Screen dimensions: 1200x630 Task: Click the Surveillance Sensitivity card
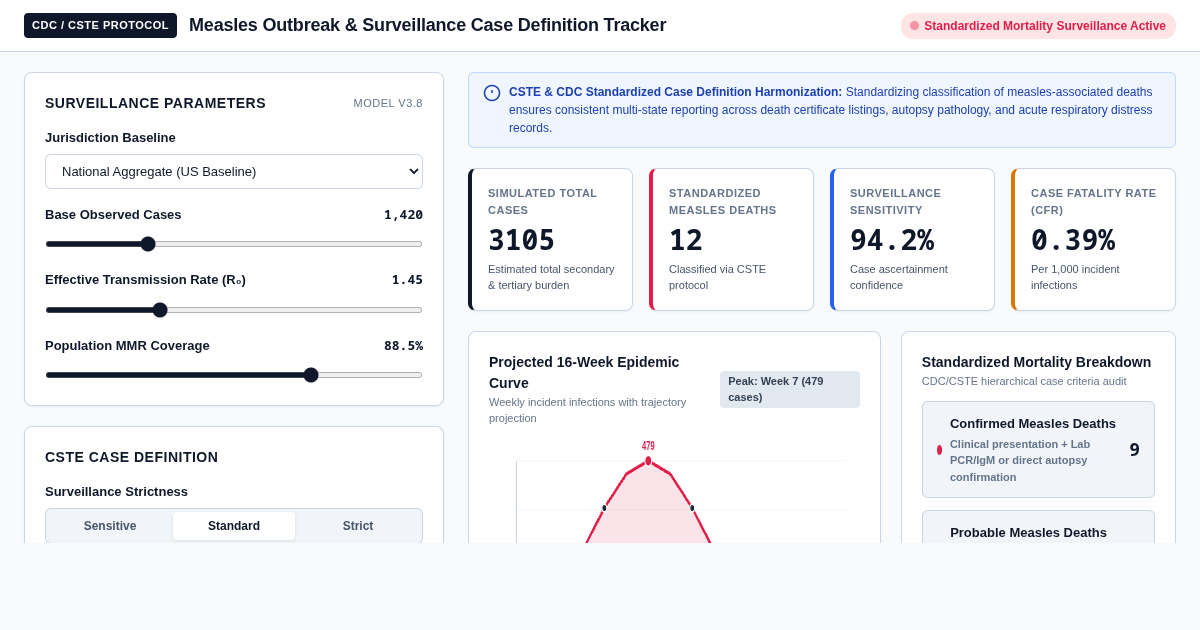point(912,239)
